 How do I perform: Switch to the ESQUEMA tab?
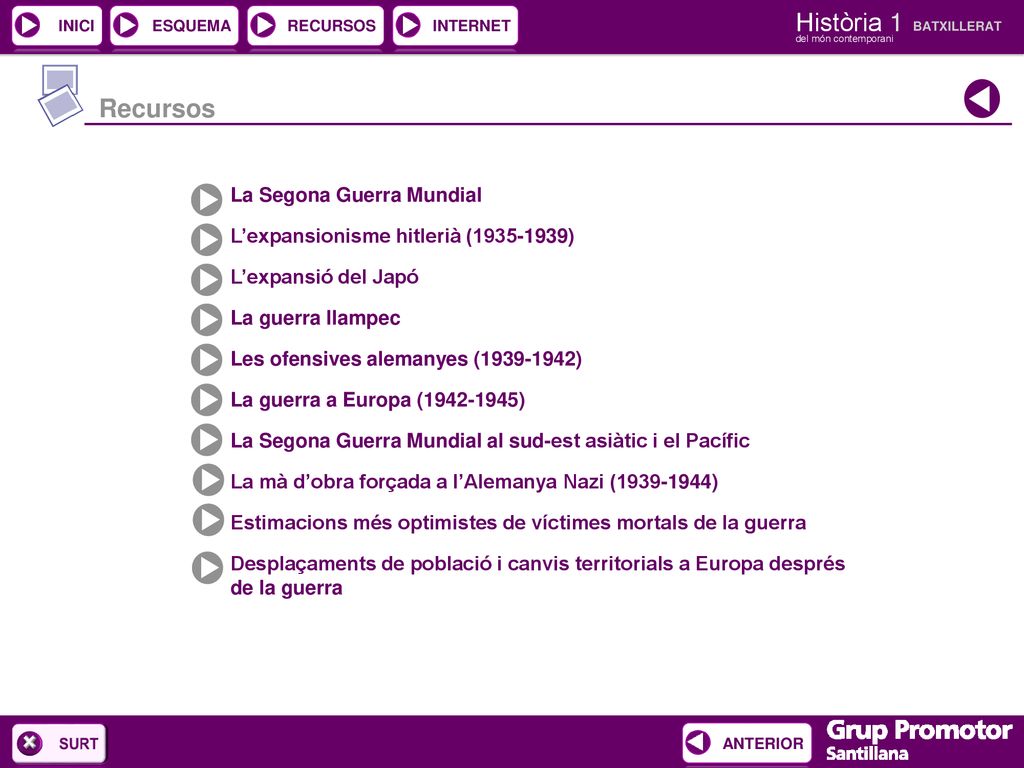click(x=174, y=25)
